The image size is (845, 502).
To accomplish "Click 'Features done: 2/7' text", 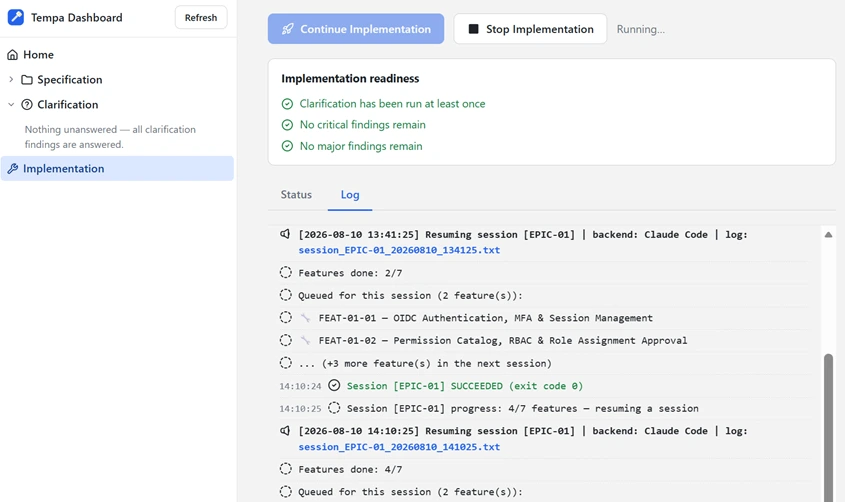I will (x=350, y=273).
